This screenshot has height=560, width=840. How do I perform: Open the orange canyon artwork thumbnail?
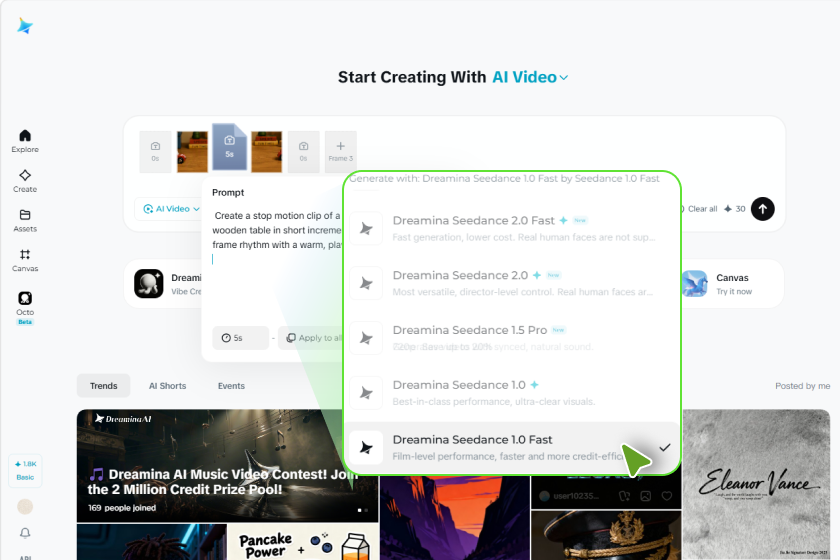tap(454, 518)
